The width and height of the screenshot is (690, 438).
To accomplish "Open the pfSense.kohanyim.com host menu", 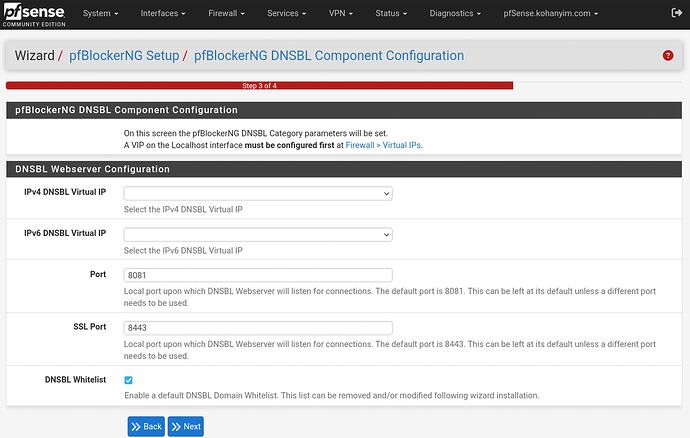I will click(551, 13).
